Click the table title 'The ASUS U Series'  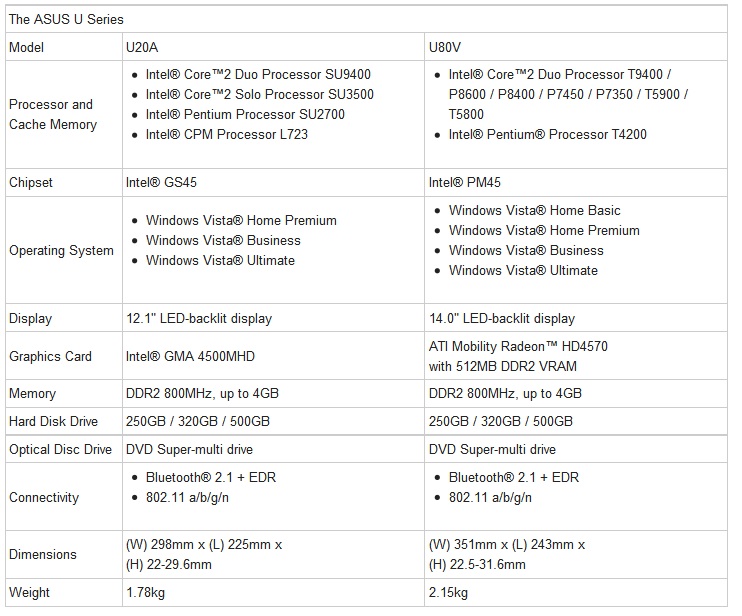66,19
